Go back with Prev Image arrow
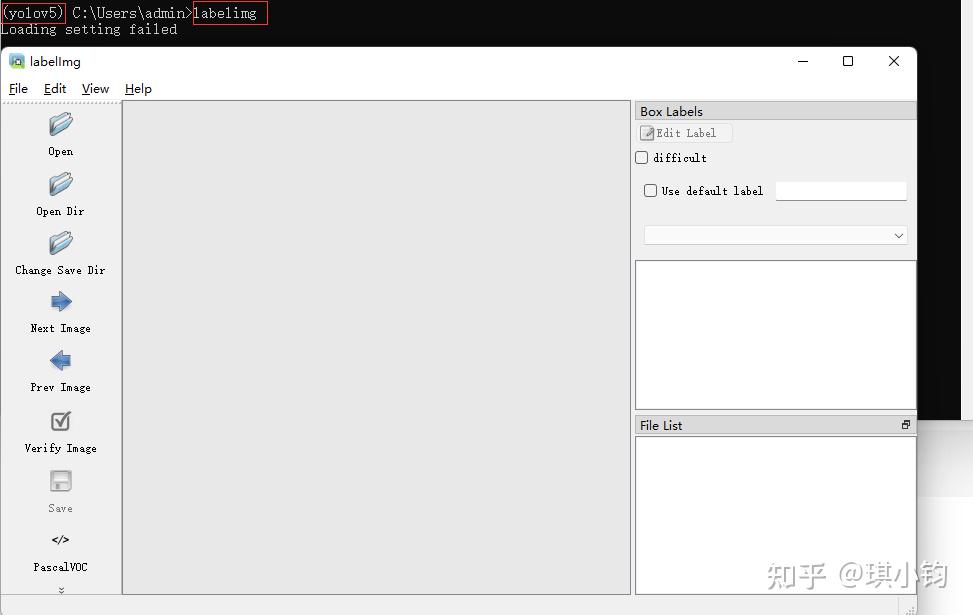This screenshot has height=615, width=973. tap(61, 361)
